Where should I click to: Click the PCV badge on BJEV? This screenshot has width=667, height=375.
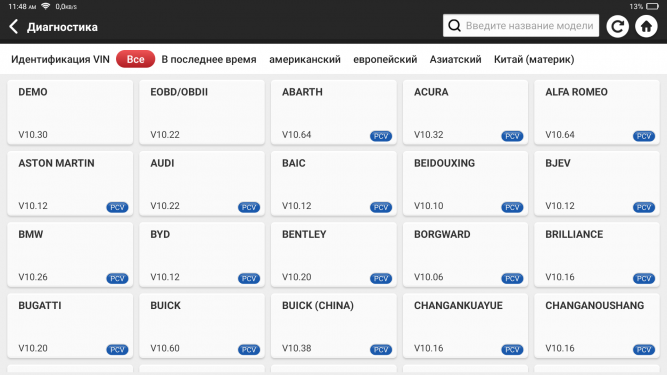pos(644,207)
